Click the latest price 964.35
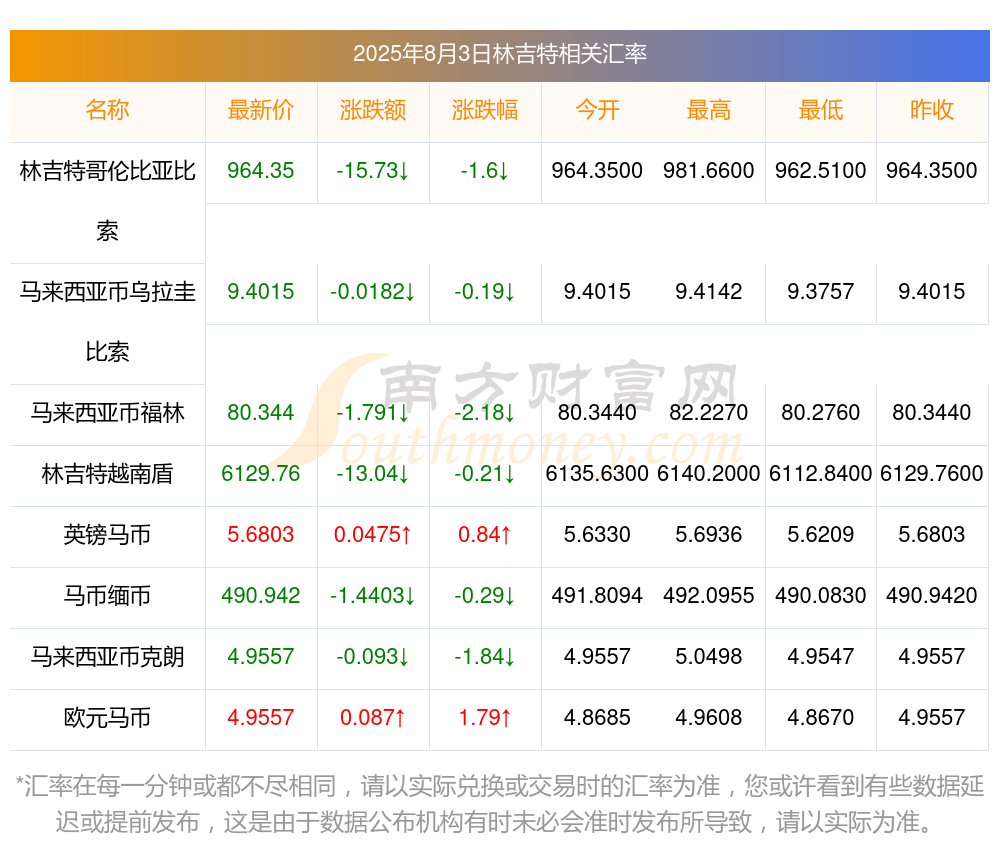This screenshot has width=1000, height=853. (x=261, y=171)
